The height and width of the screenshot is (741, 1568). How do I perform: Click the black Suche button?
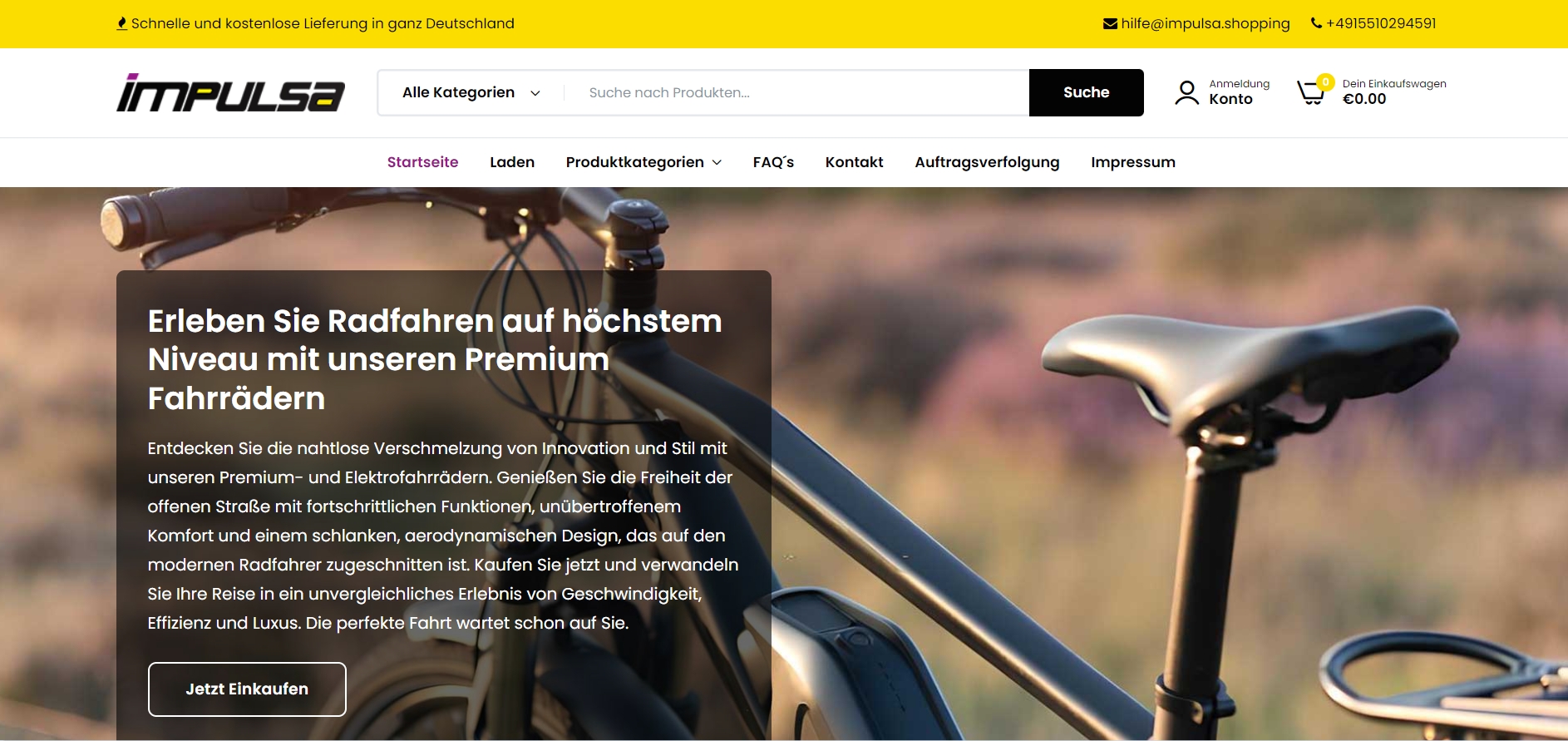click(x=1086, y=92)
